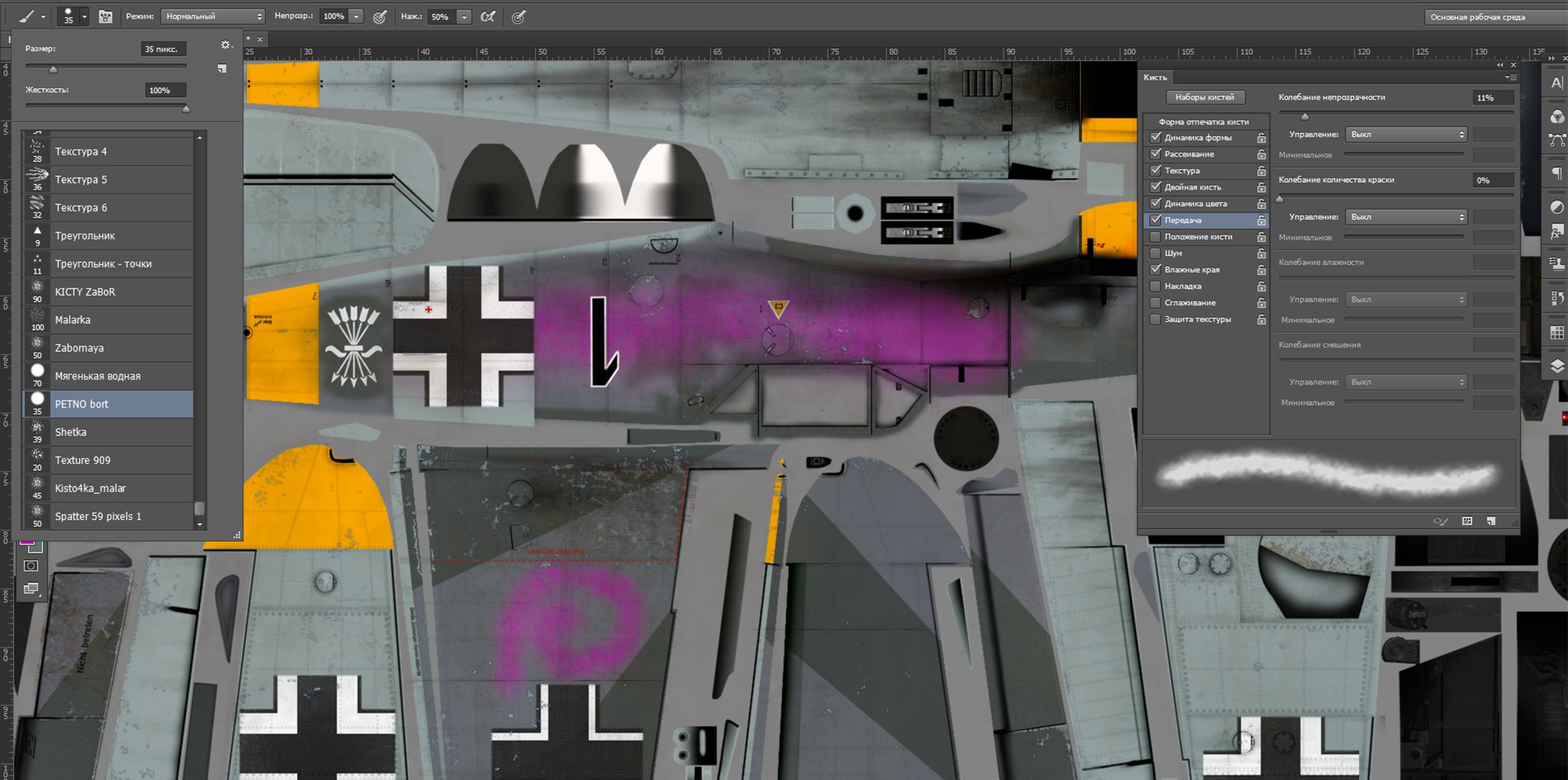The width and height of the screenshot is (1568, 780).
Task: Click the Жесткость hardness slider handle
Action: click(186, 109)
